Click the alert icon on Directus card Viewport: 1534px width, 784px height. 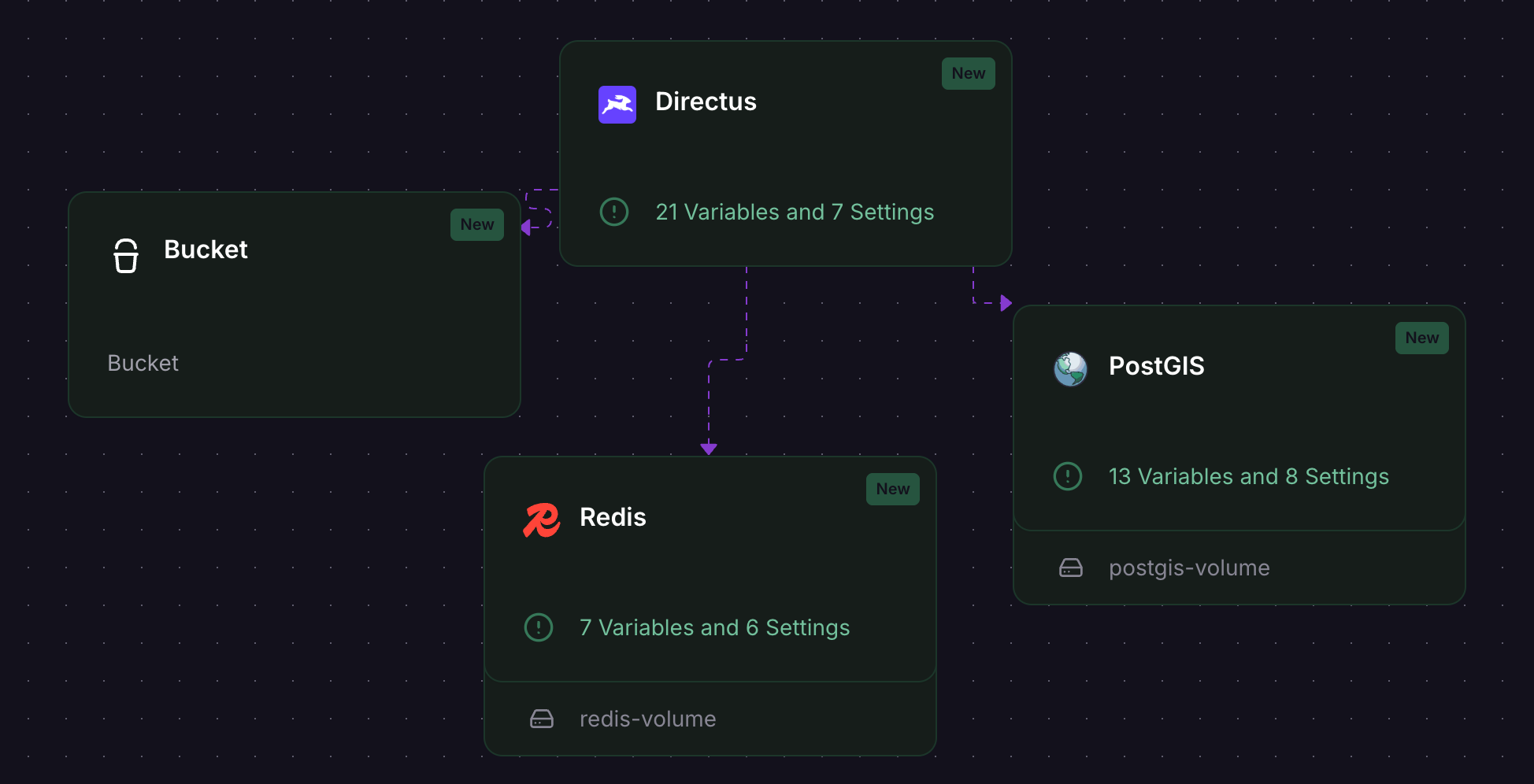pos(614,212)
